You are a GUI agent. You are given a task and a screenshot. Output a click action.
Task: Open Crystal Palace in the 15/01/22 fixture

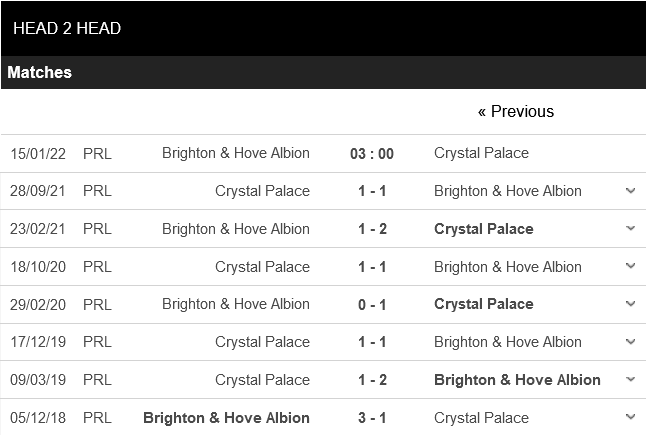[481, 153]
